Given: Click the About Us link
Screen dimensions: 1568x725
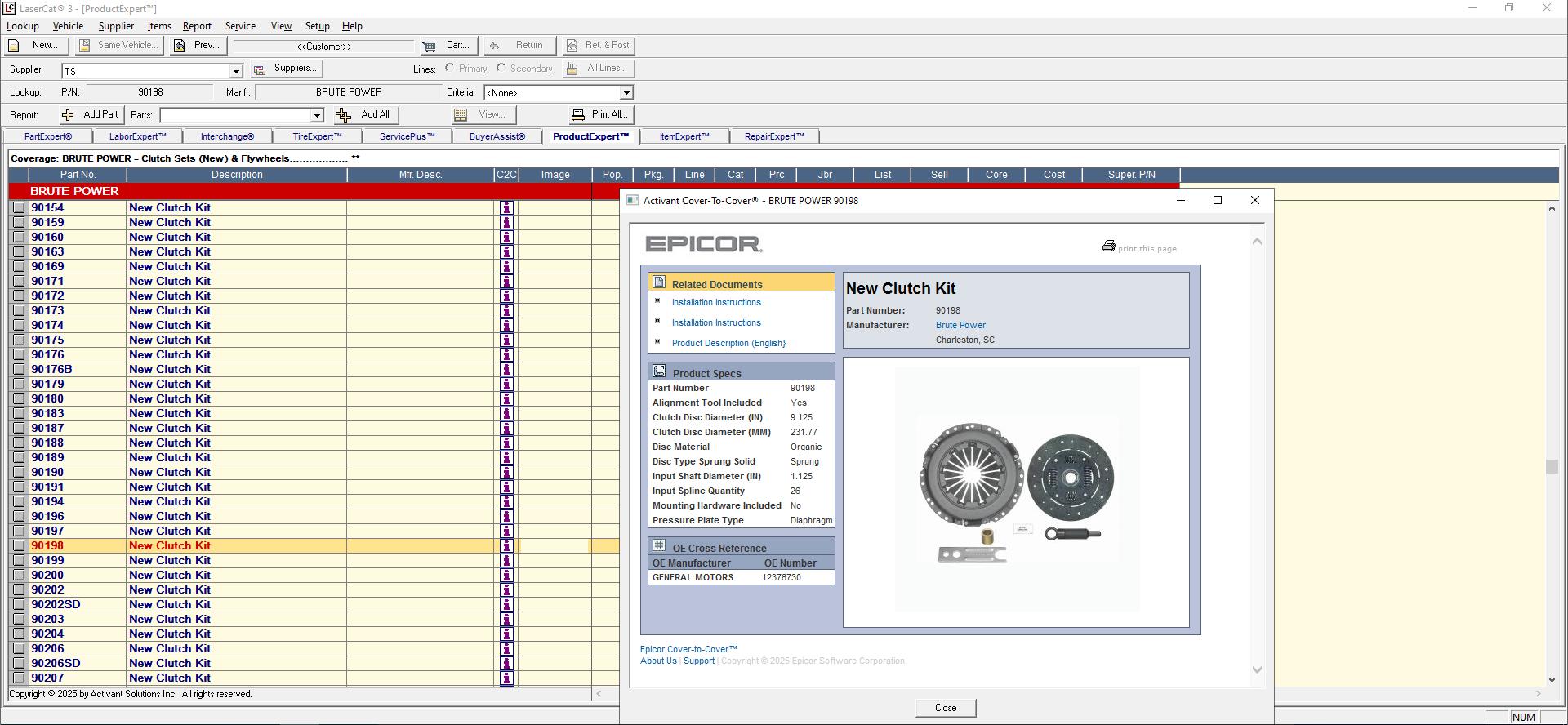Looking at the screenshot, I should 658,661.
